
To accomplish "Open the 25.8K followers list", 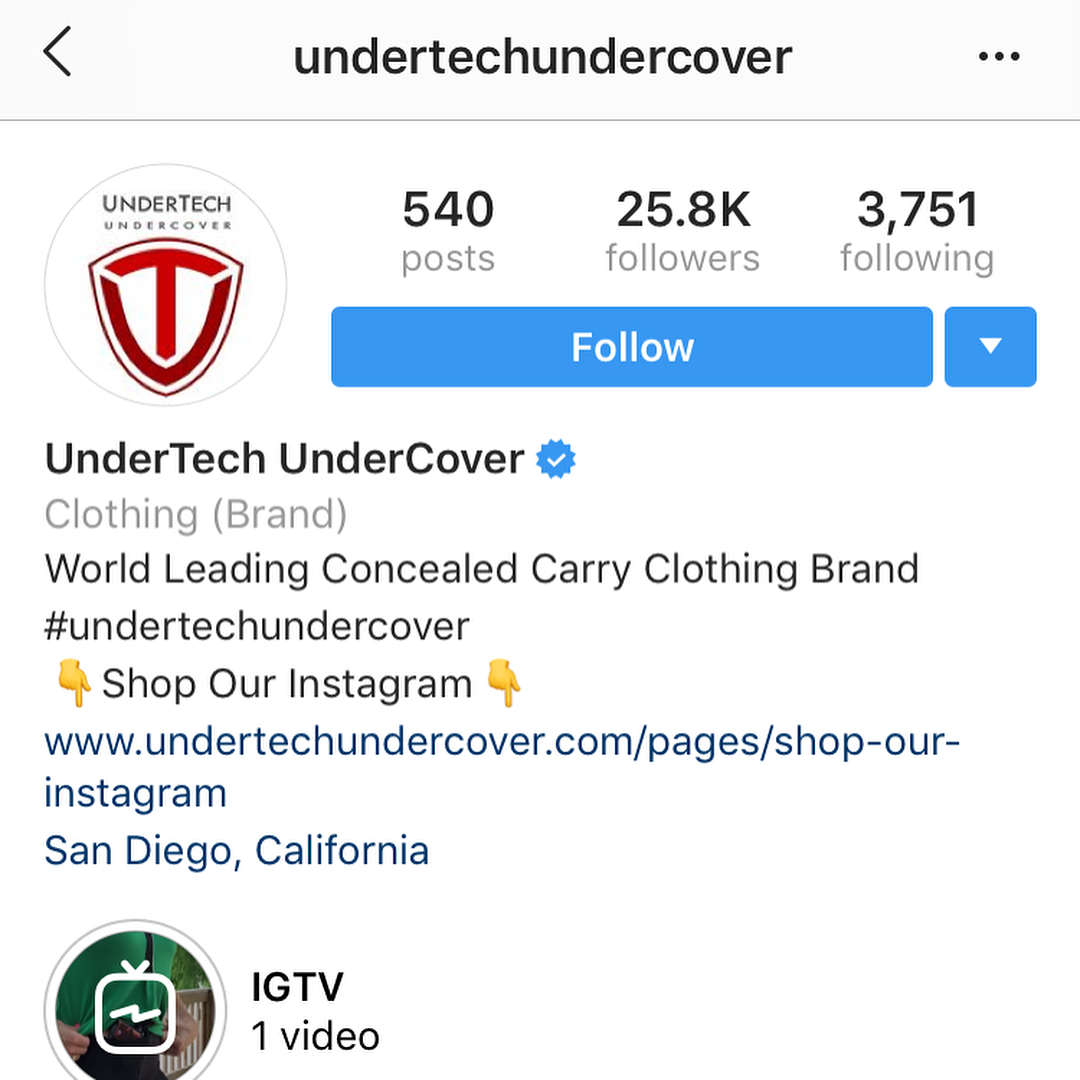I will pos(683,232).
